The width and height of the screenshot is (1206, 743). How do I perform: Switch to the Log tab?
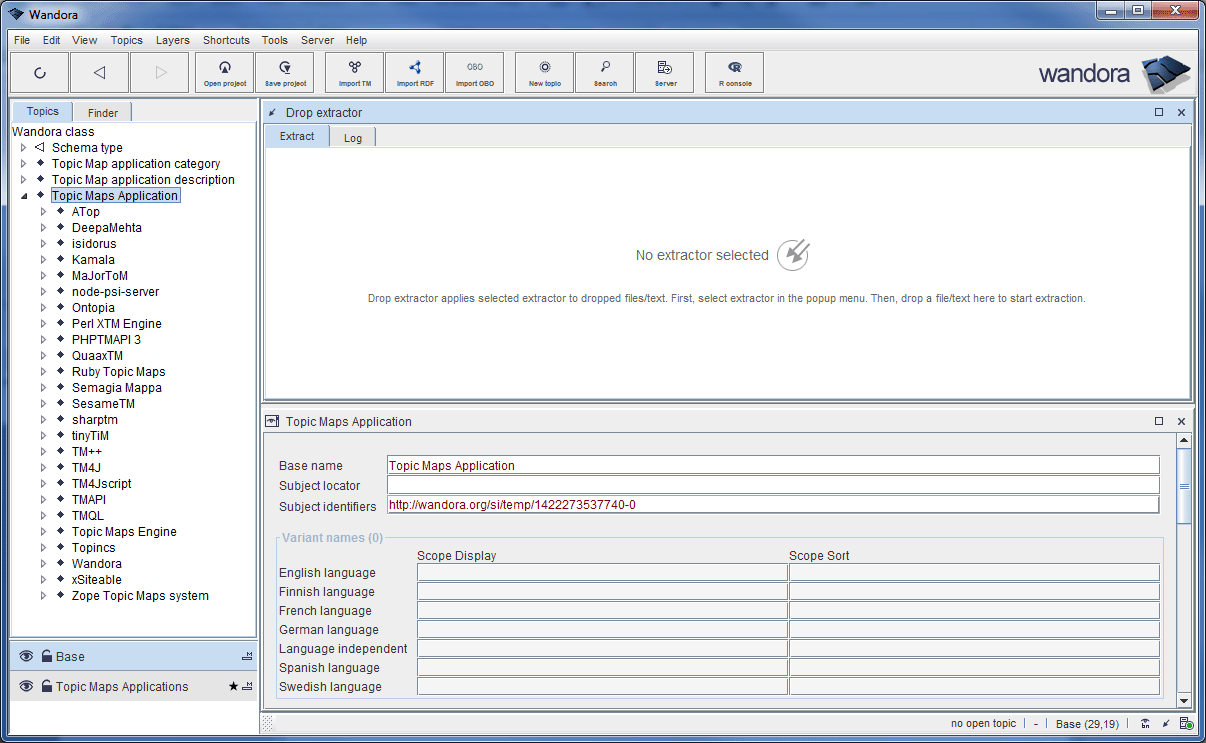[x=353, y=138]
